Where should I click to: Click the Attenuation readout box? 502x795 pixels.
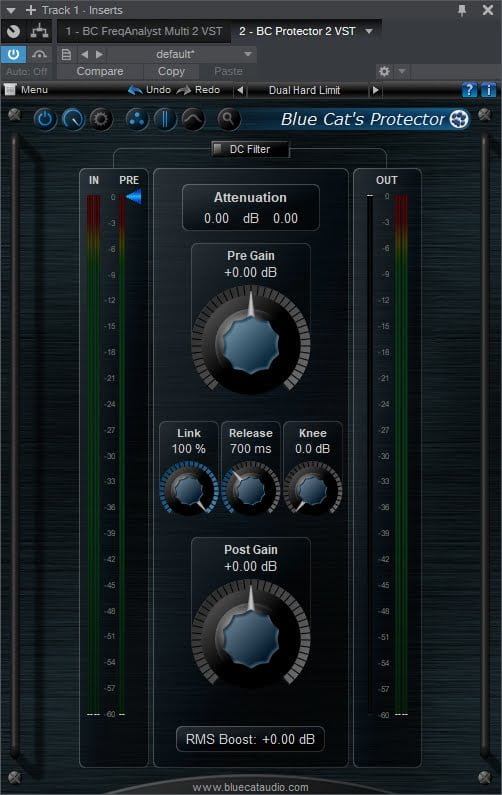click(x=250, y=207)
